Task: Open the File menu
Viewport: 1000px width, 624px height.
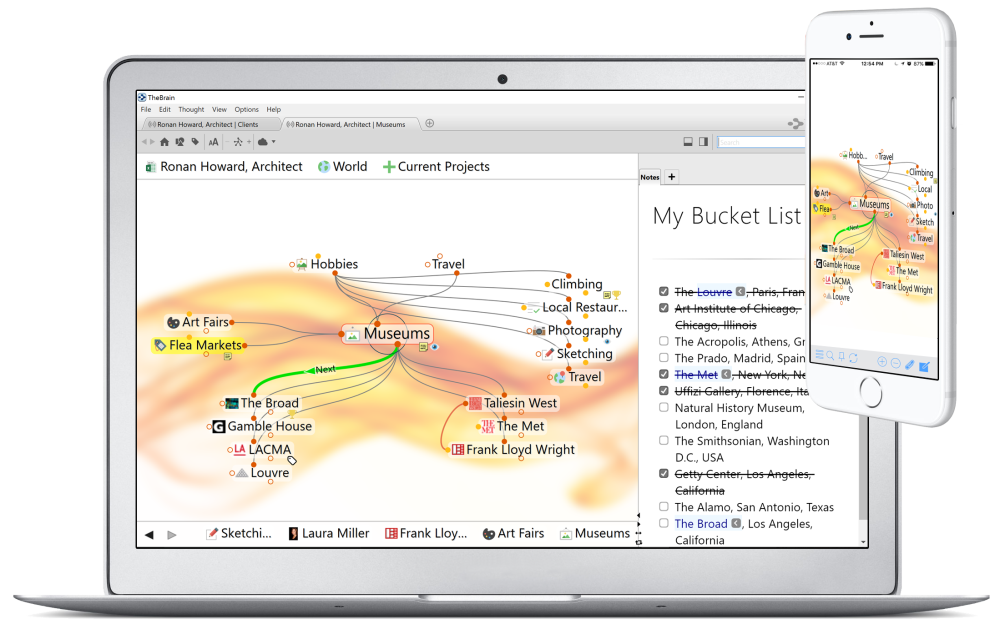Action: tap(146, 109)
